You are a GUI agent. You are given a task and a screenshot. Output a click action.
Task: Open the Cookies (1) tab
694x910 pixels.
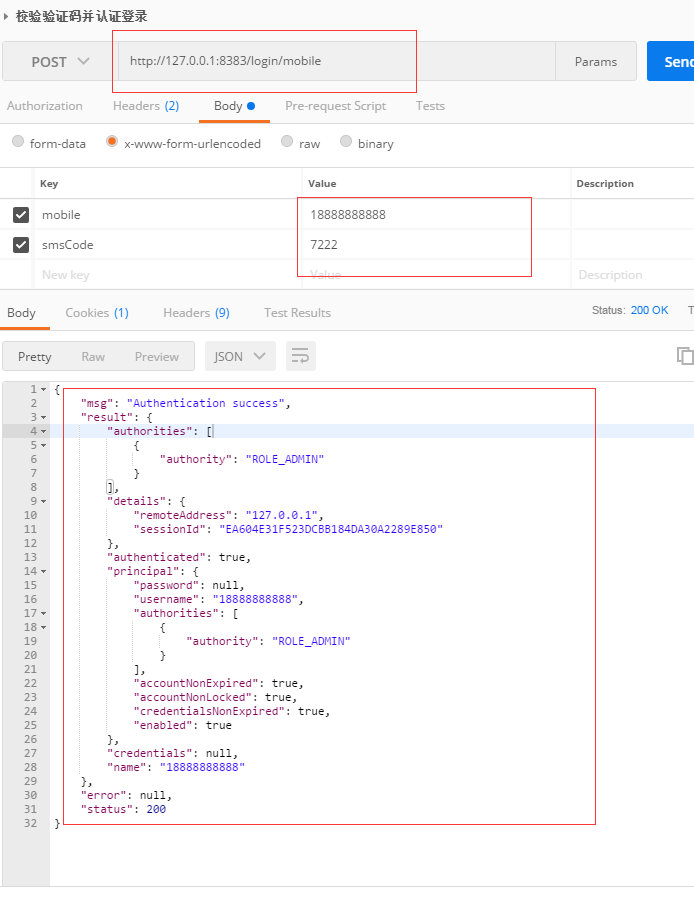97,313
